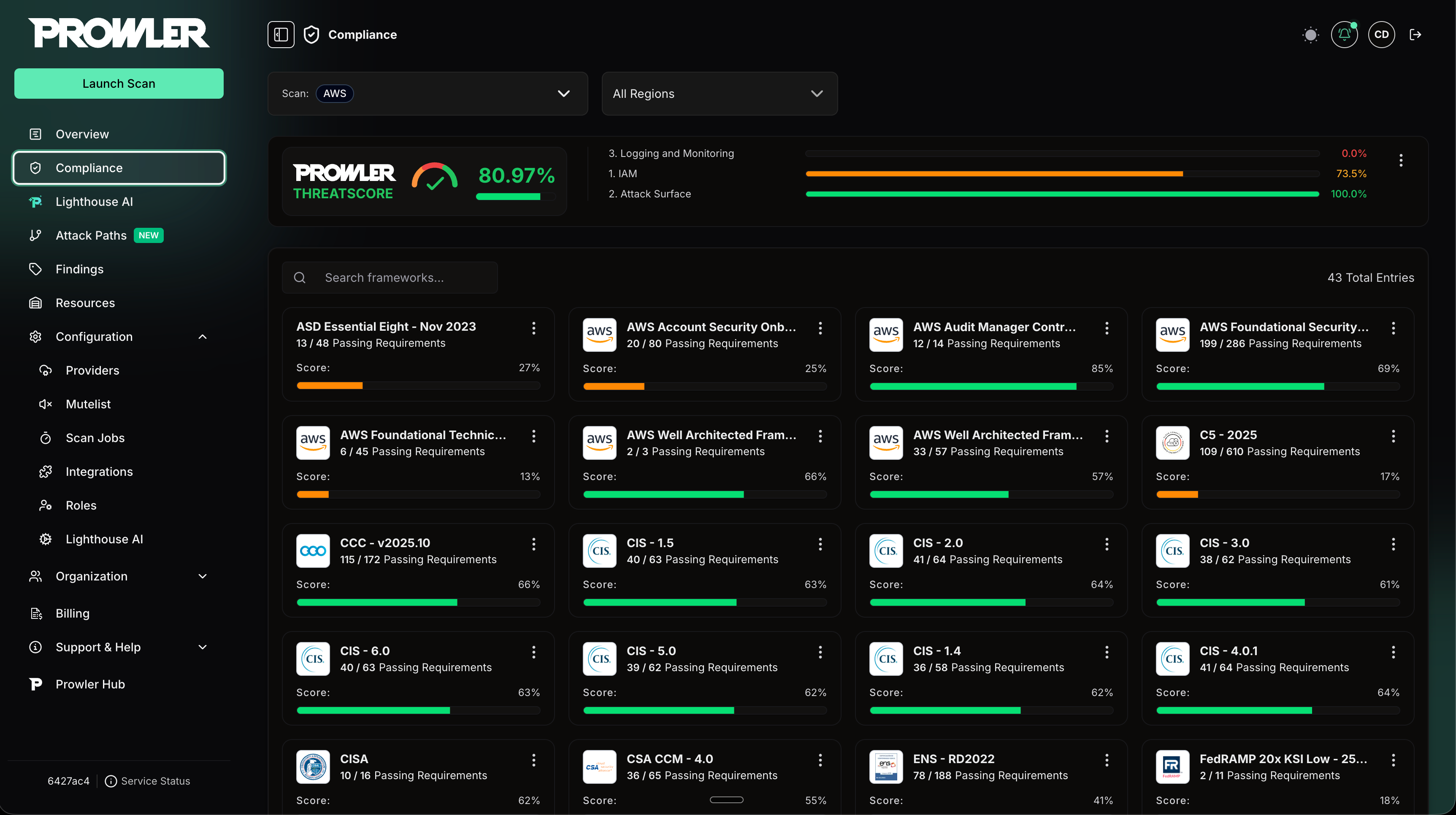
Task: Open Lighthouse AI from the main sidebar
Action: [x=119, y=202]
